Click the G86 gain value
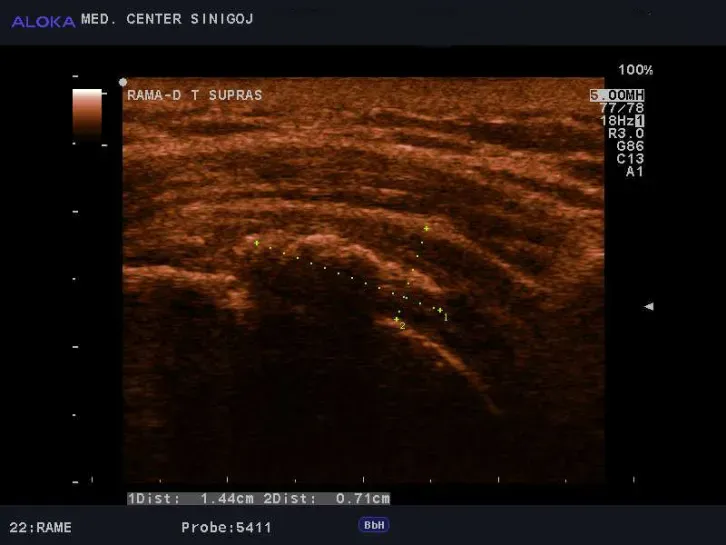 point(630,146)
